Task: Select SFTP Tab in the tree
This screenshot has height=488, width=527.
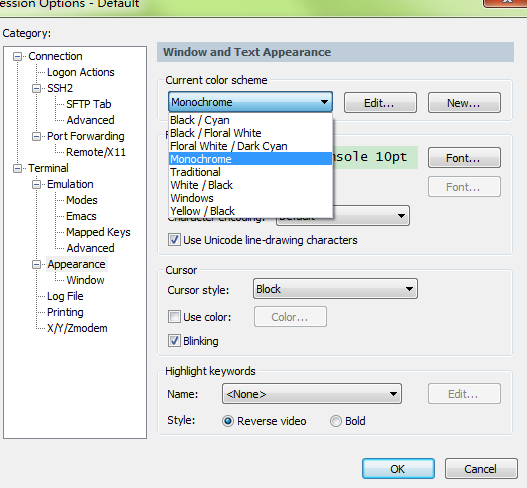Action: (89, 104)
